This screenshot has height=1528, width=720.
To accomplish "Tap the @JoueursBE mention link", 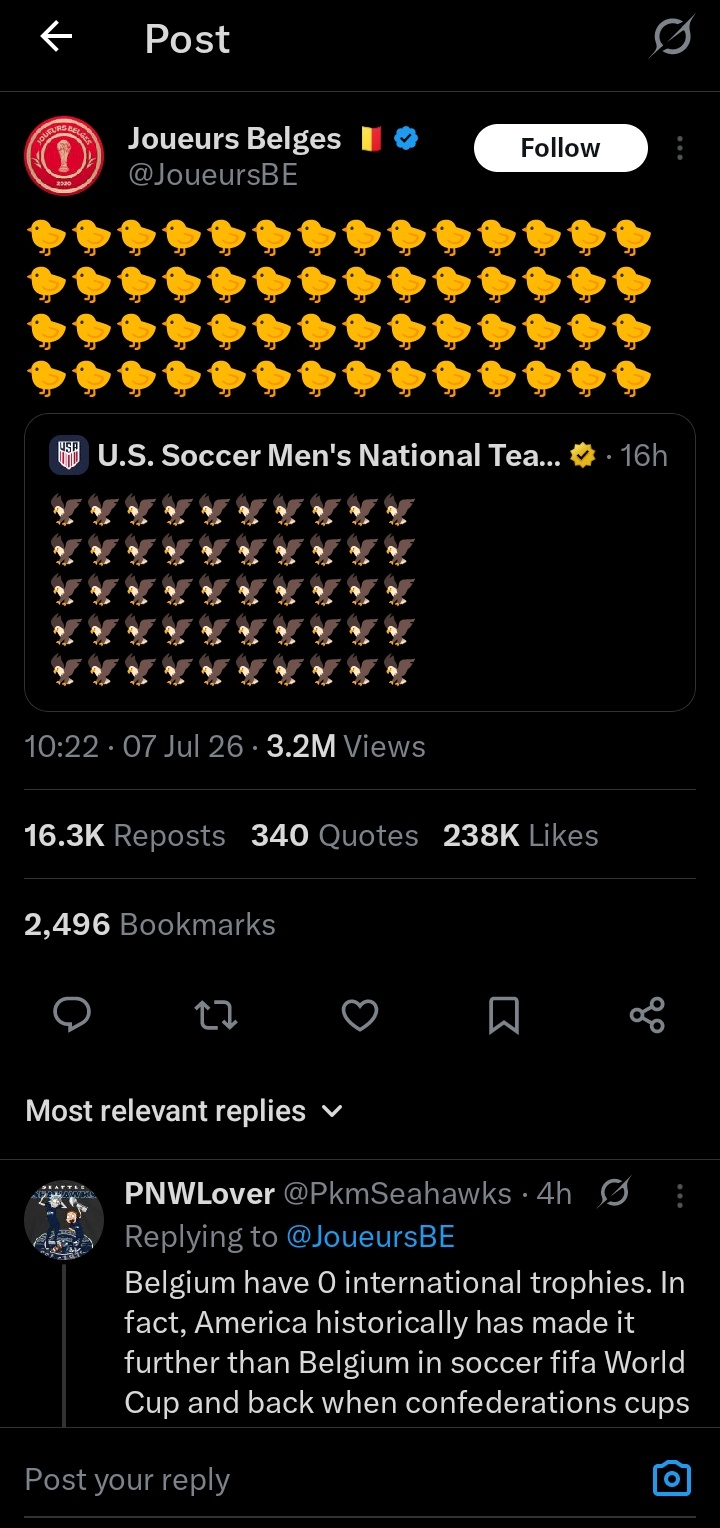I will pyautogui.click(x=370, y=1237).
